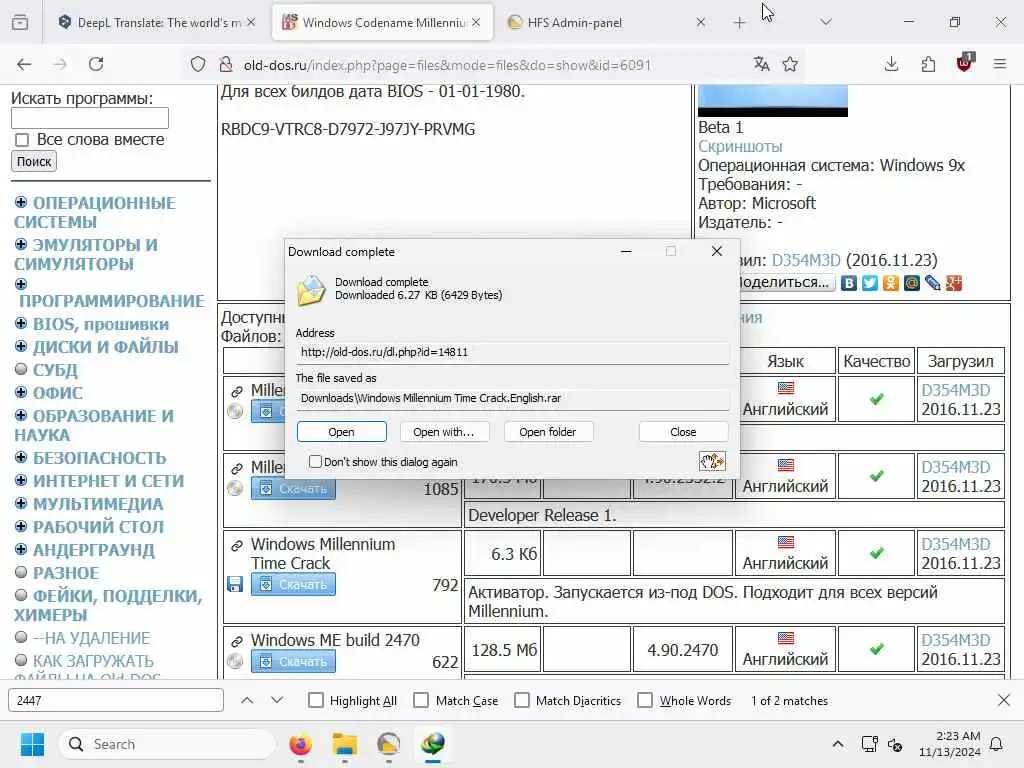This screenshot has height=768, width=1024.
Task: Choose 'Open with...' in download dialog
Action: 443,432
